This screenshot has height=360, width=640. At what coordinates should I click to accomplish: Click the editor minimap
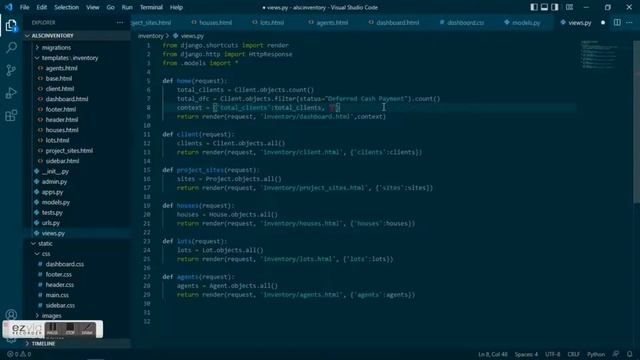599,55
